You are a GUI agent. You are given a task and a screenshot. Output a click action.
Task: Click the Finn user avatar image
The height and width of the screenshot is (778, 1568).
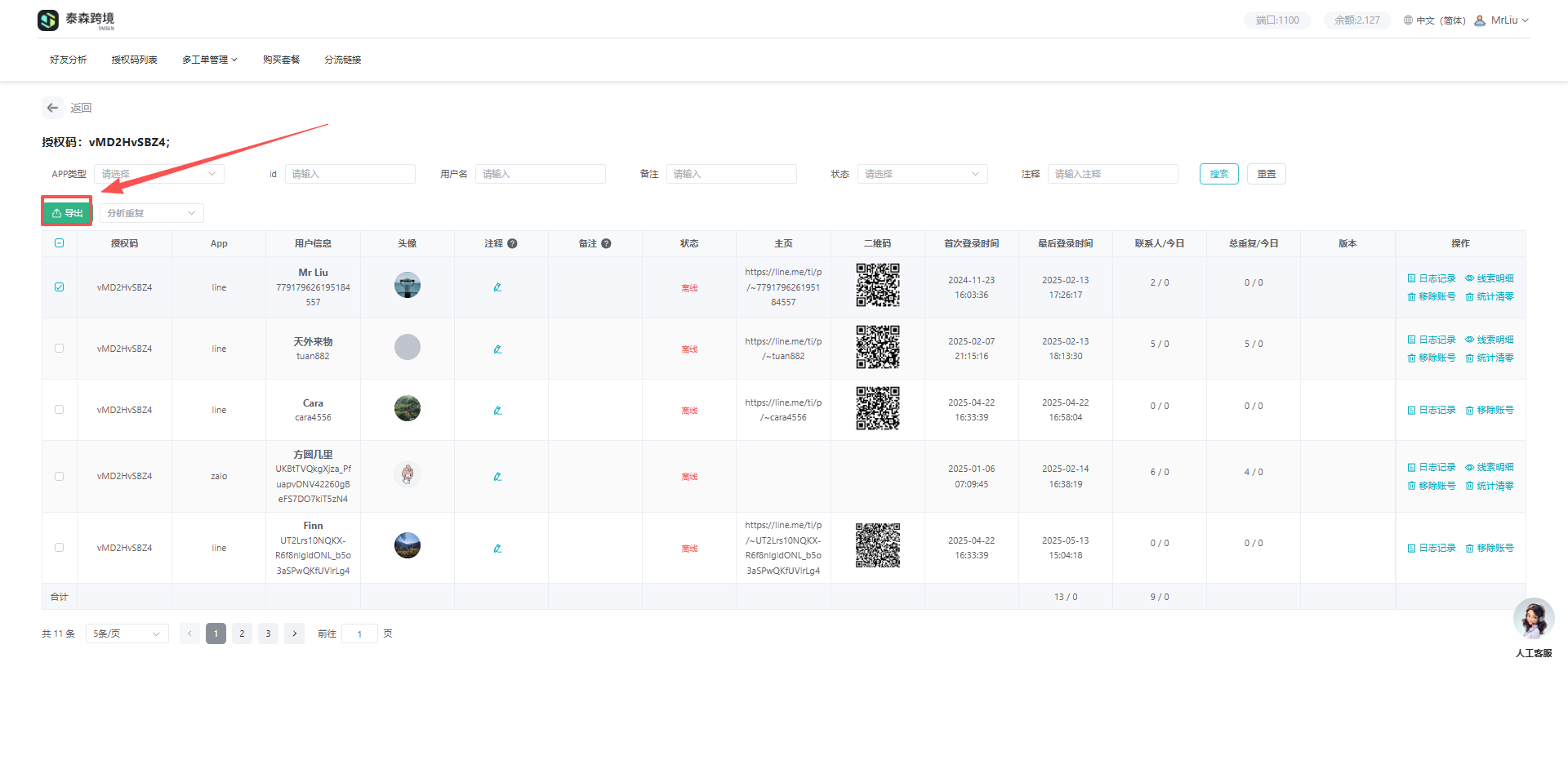click(407, 545)
